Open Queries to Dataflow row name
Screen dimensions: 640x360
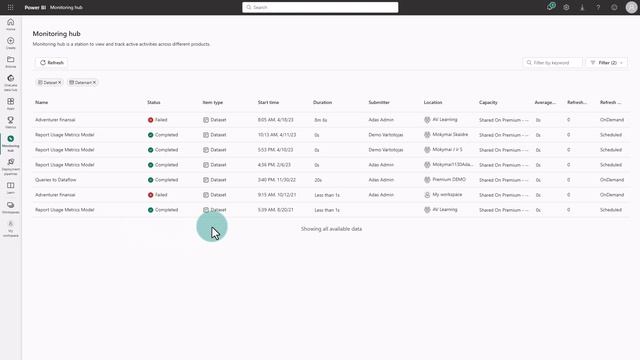click(56, 180)
